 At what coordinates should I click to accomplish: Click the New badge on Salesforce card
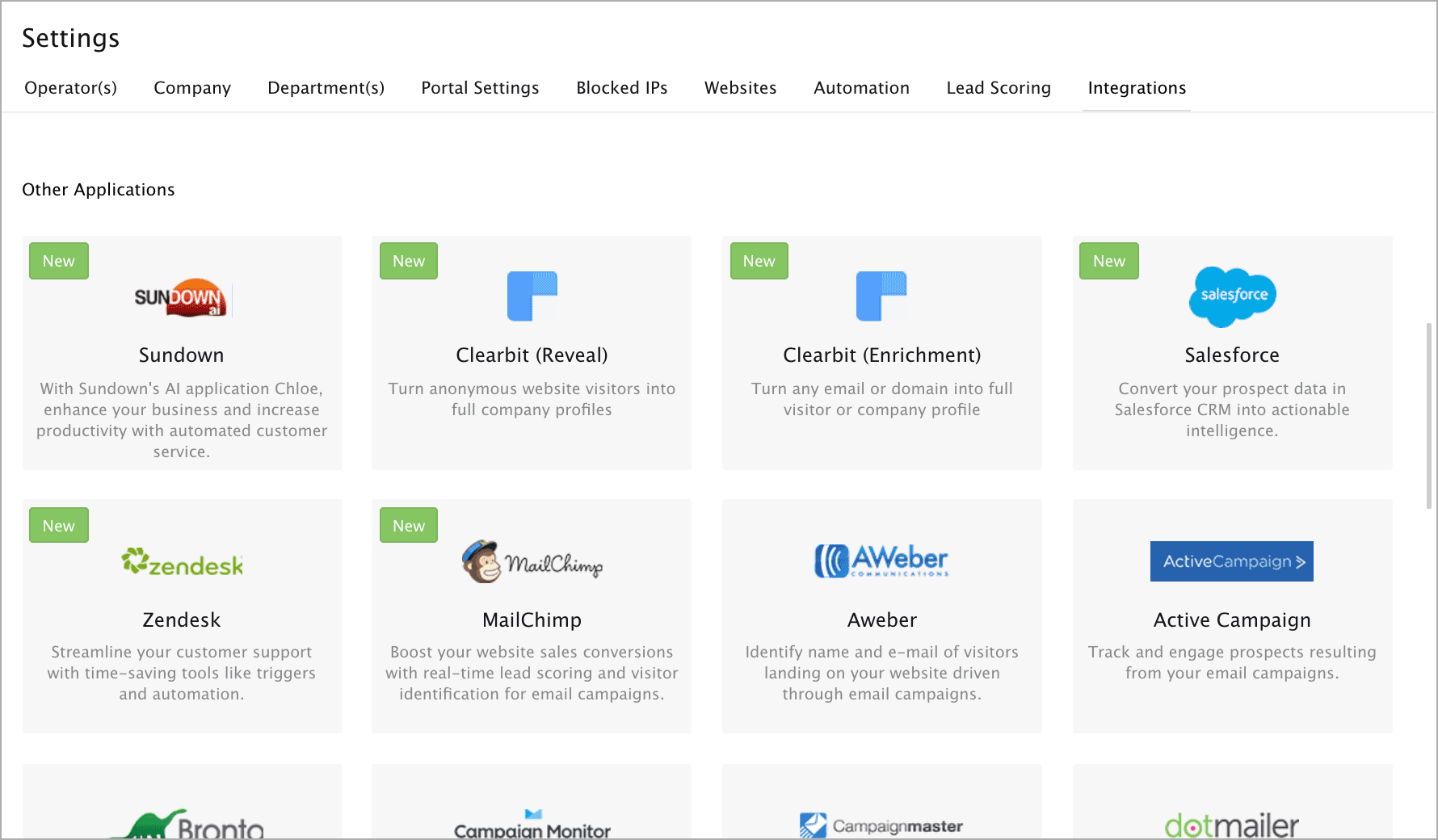(1109, 261)
